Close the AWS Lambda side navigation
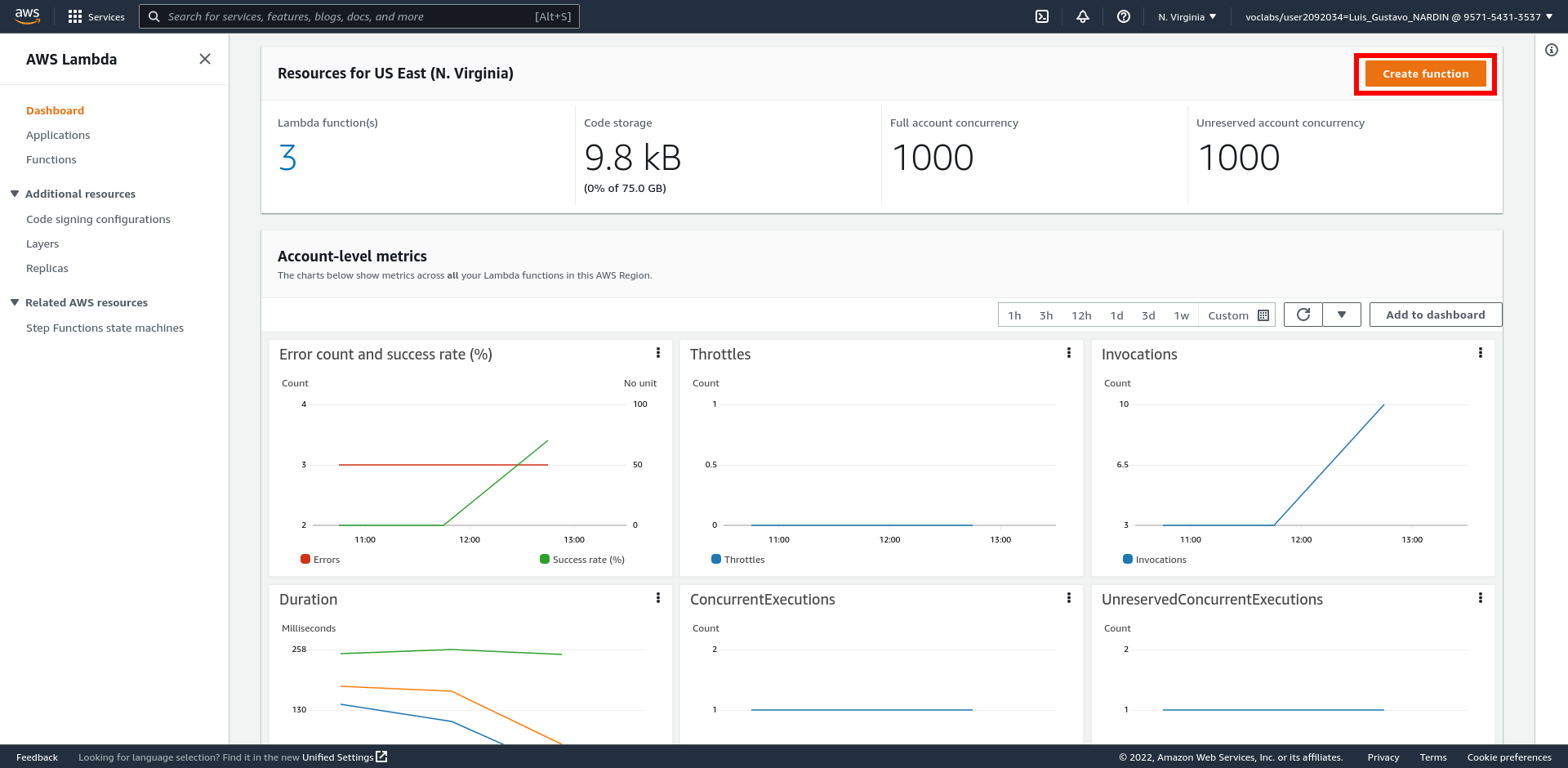1568x768 pixels. pyautogui.click(x=205, y=59)
